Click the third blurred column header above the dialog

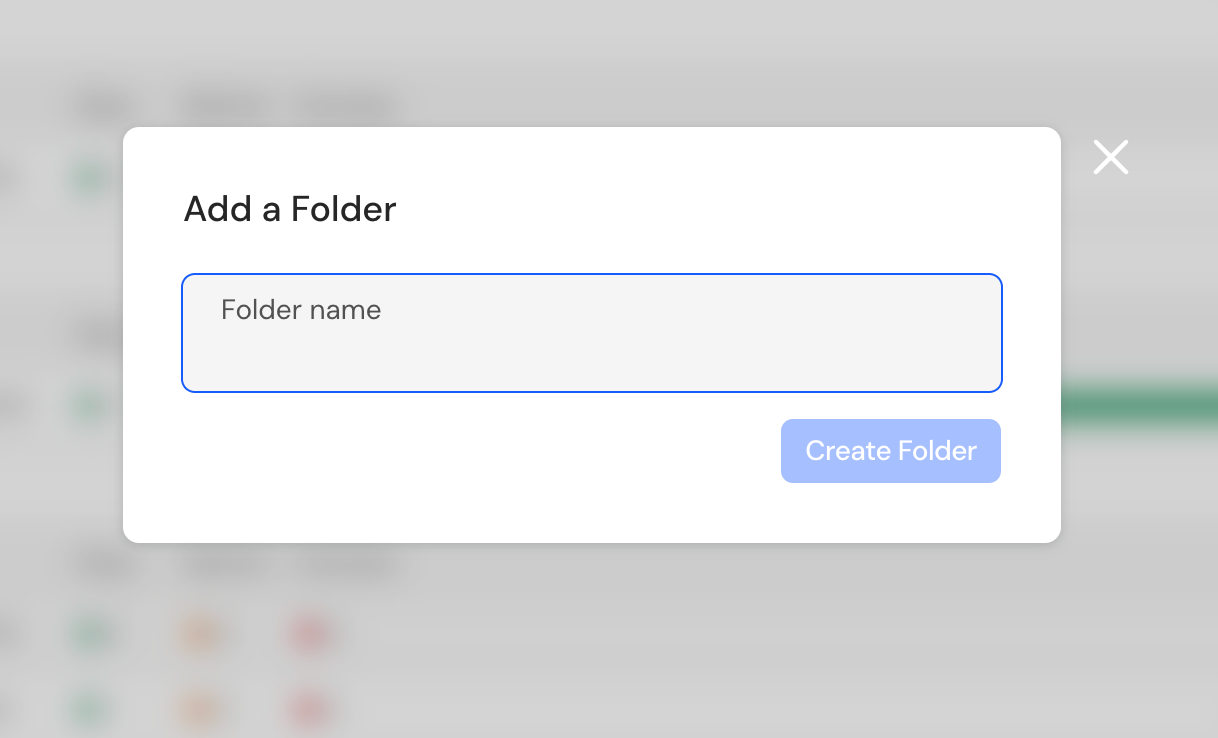click(x=346, y=105)
